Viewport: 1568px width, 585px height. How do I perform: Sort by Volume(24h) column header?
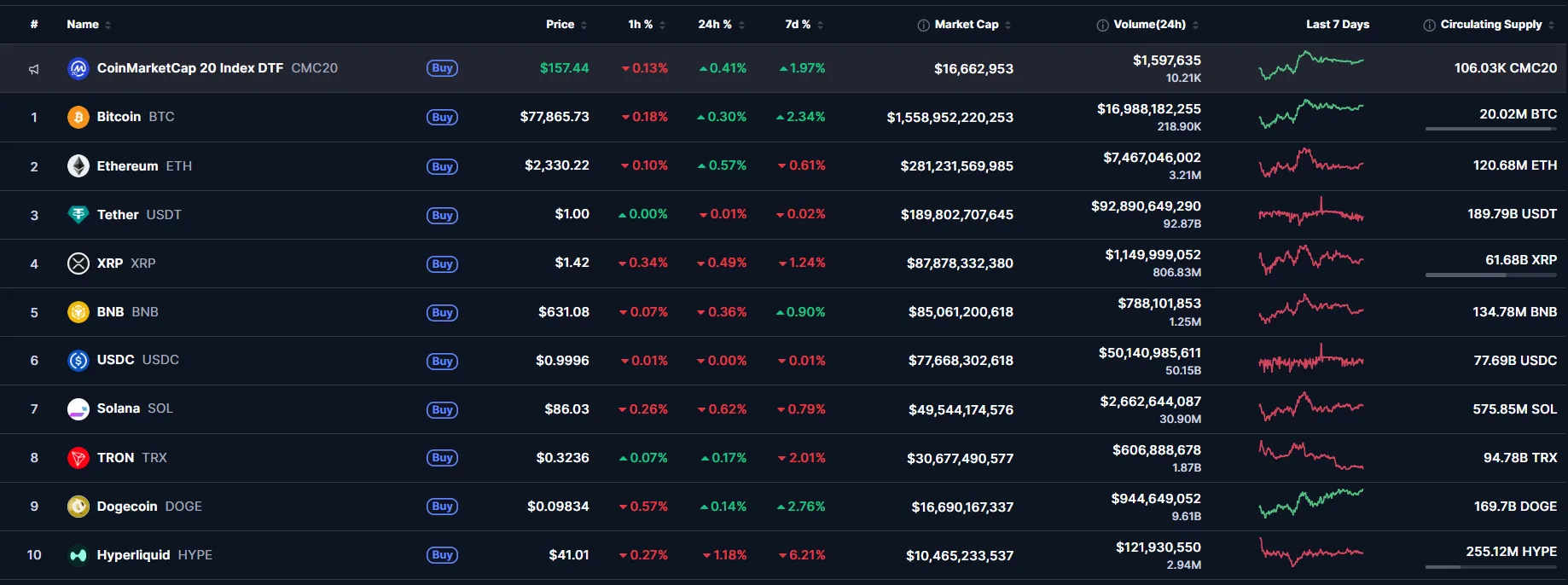point(1149,25)
